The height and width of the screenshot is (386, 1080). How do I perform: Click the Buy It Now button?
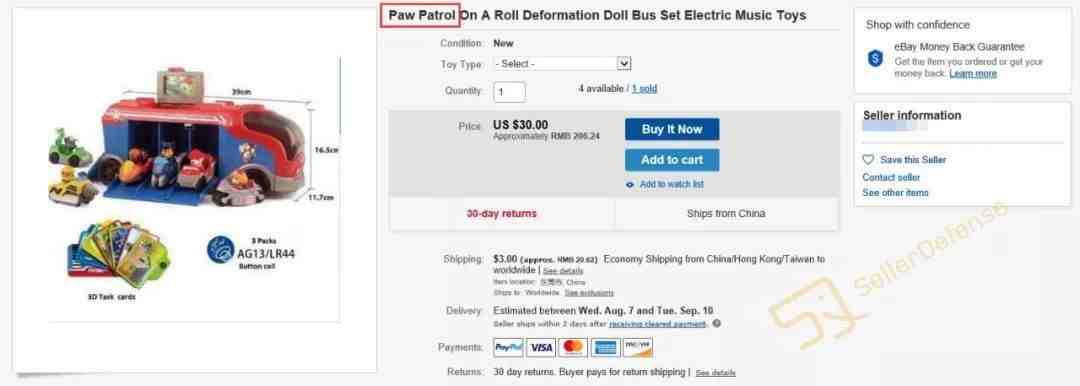click(672, 129)
